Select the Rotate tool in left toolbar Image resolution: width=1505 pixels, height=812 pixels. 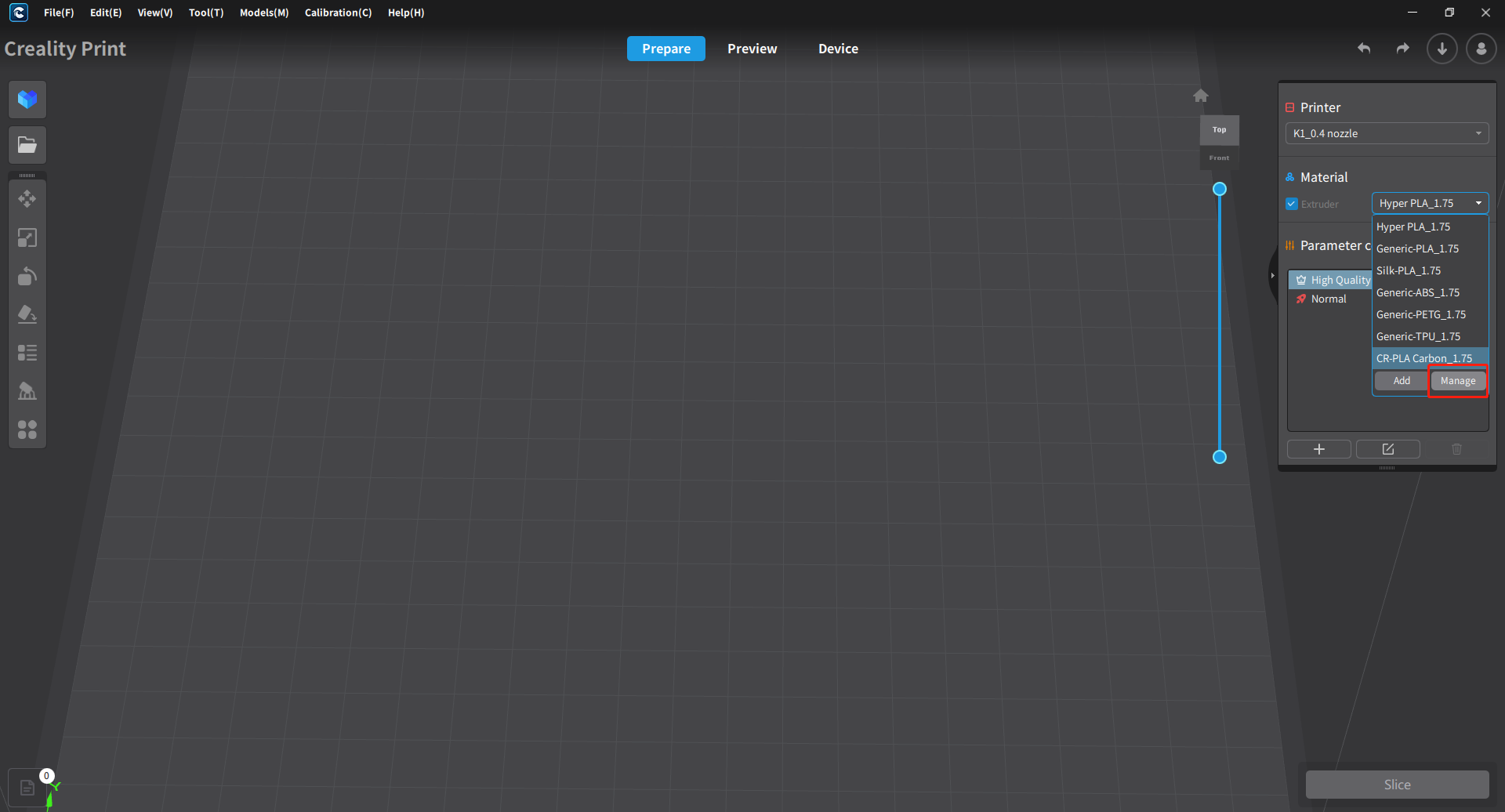tap(27, 276)
